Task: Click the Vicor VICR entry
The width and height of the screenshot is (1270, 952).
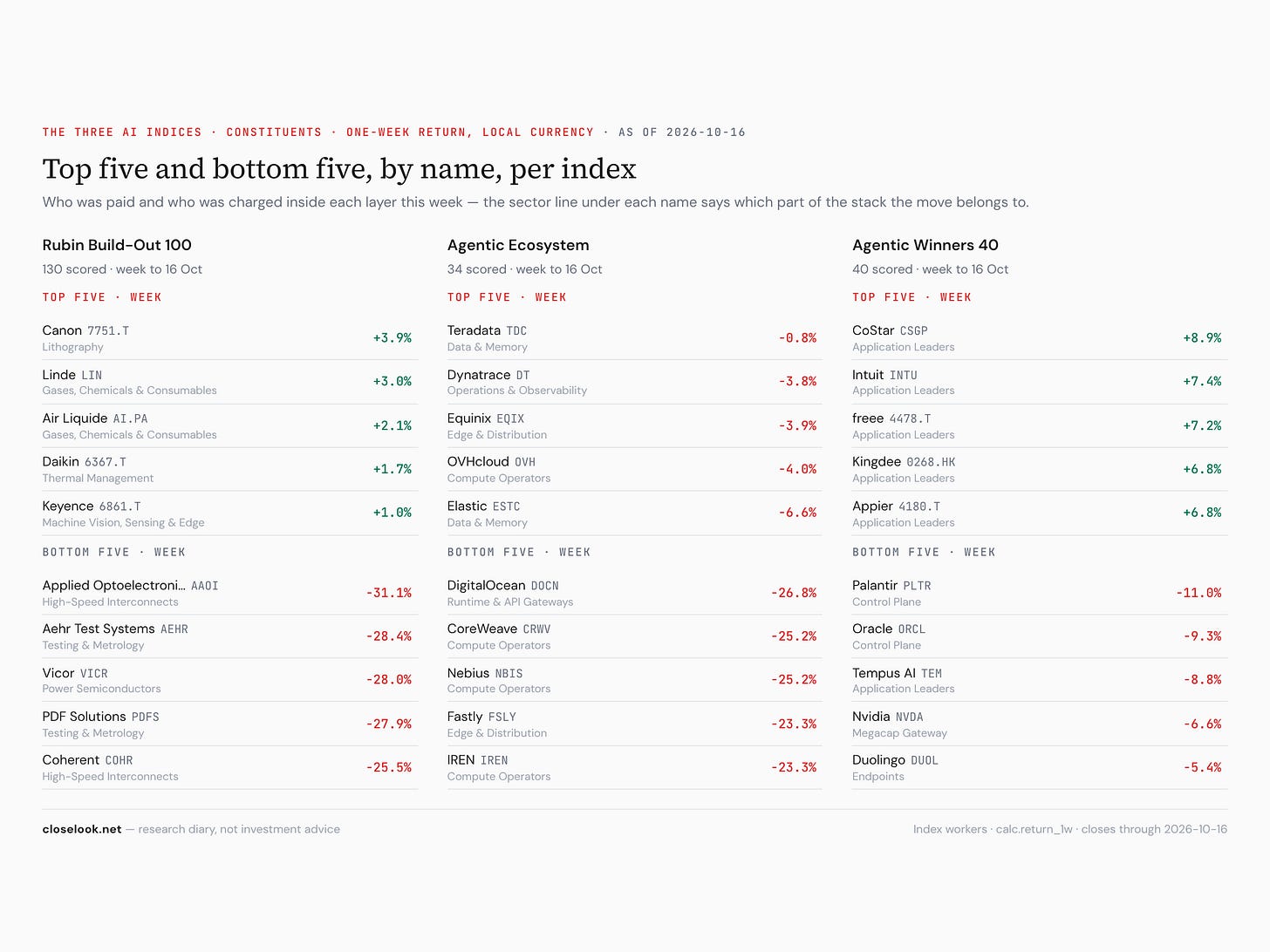Action: 75,673
